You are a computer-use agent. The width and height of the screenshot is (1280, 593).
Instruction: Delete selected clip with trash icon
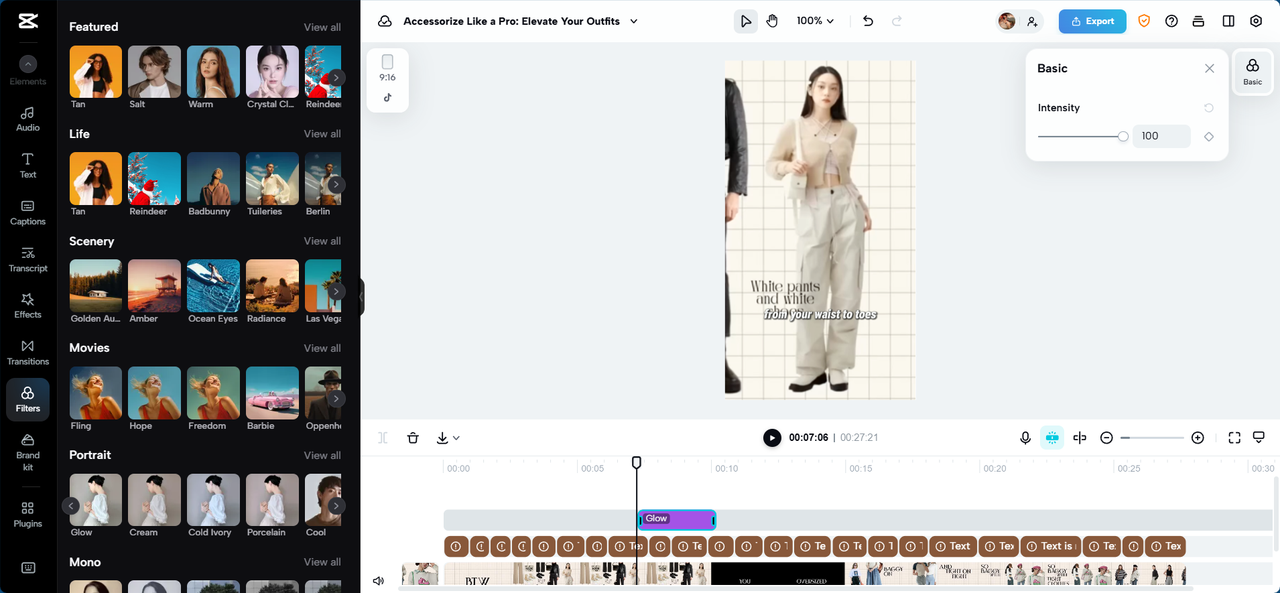[413, 438]
